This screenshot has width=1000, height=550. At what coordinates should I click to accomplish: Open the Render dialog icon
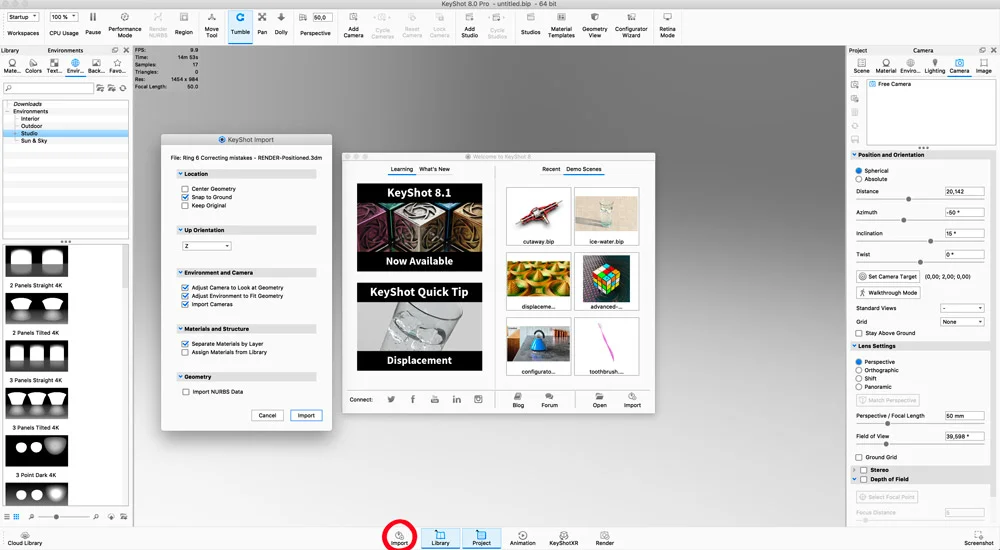605,538
